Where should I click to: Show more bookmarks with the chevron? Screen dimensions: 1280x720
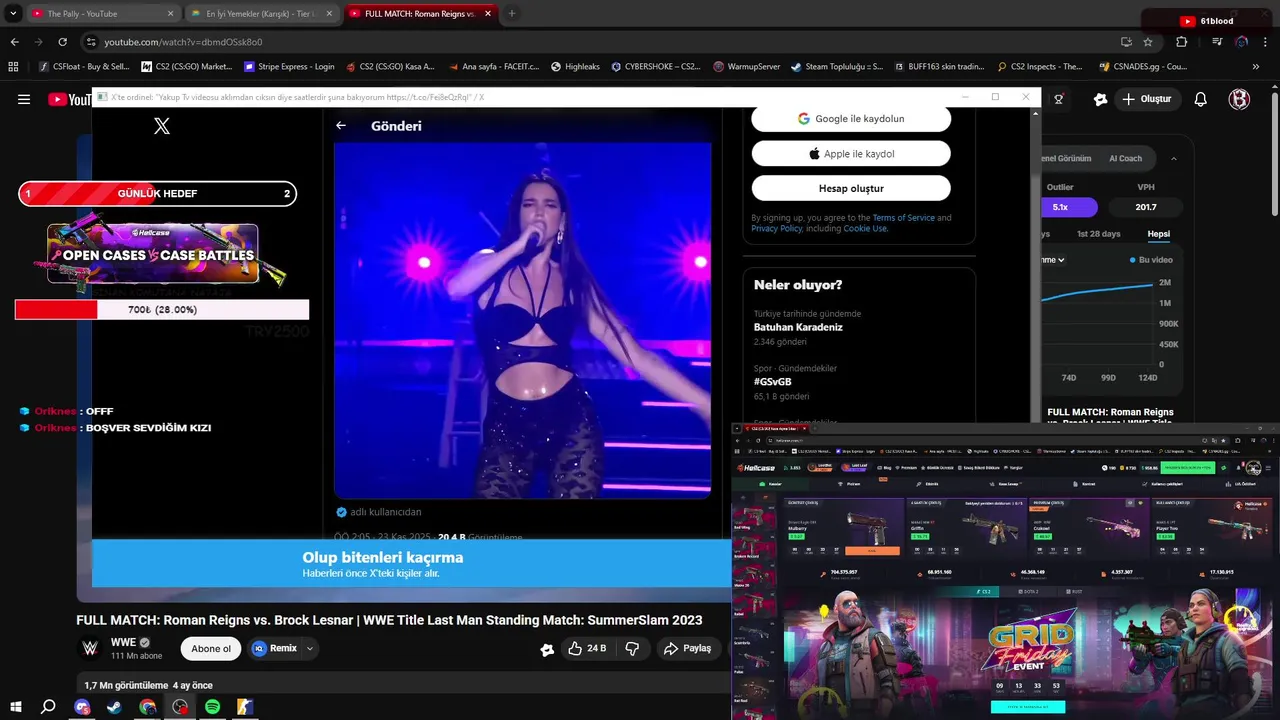click(1256, 67)
